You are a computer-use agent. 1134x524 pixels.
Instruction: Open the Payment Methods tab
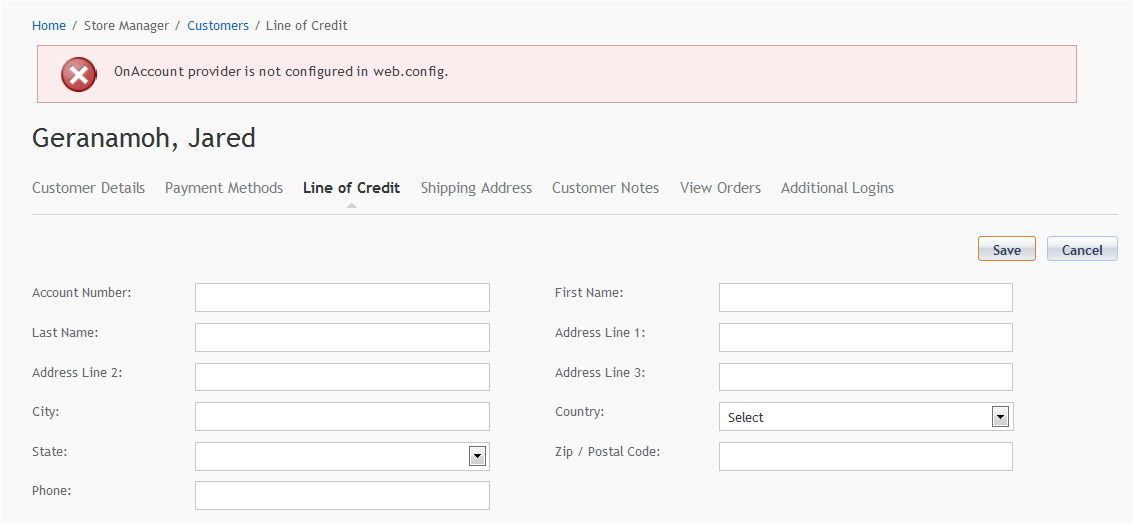[x=224, y=188]
